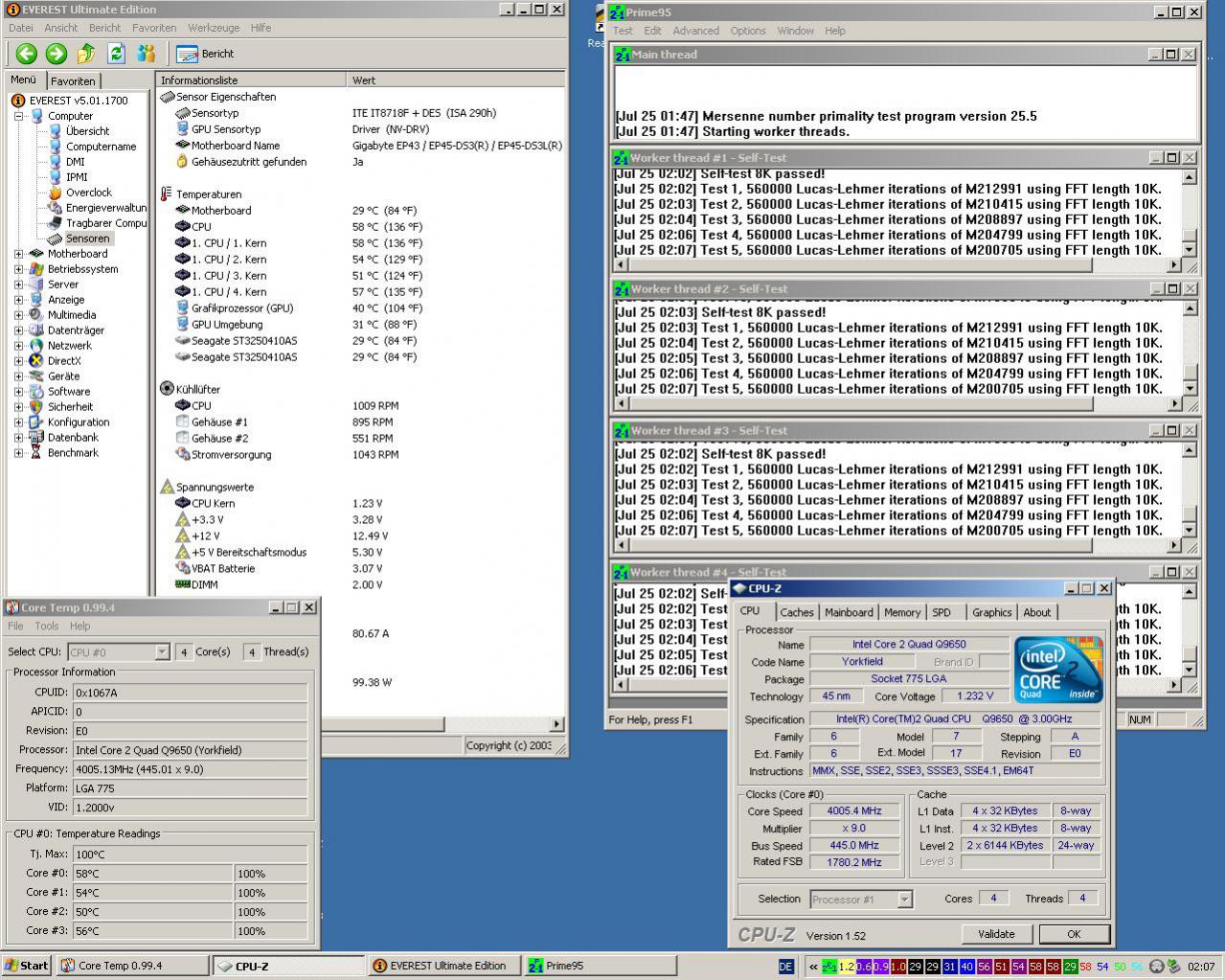The image size is (1225, 980).
Task: Click the Temperaturen thermometer icon
Action: pos(167,194)
